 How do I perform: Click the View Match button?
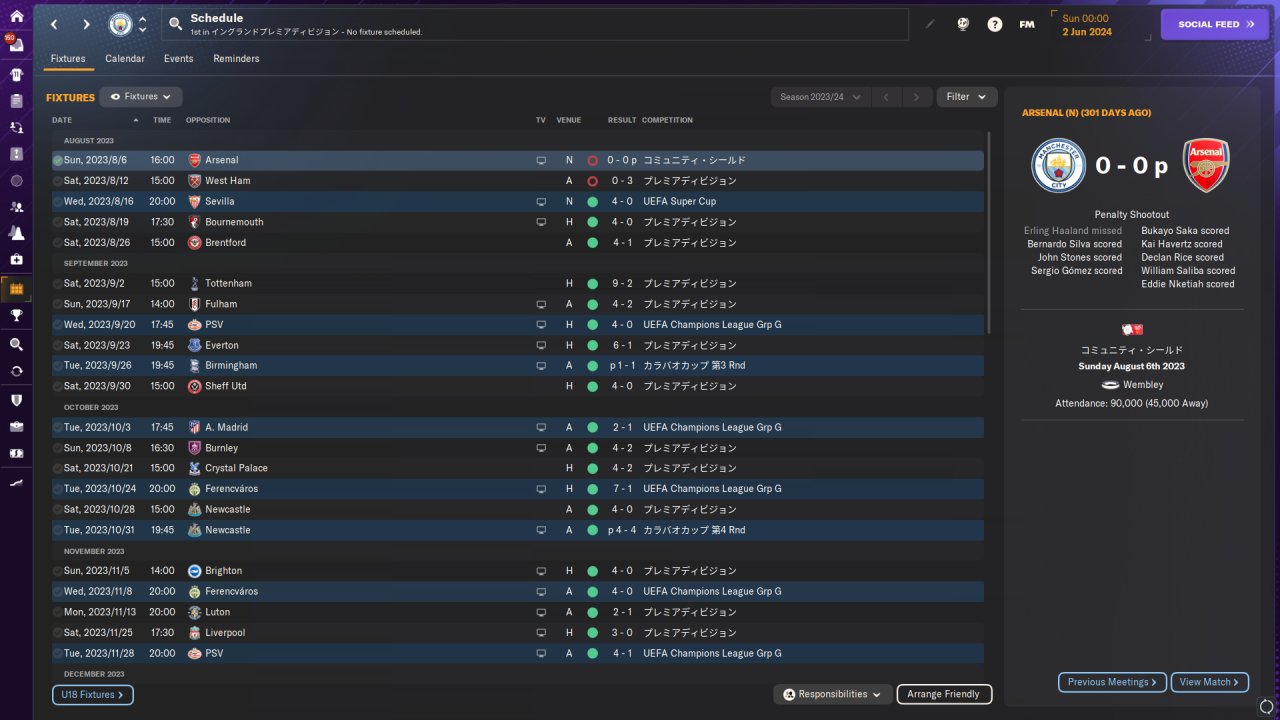[x=1210, y=682]
